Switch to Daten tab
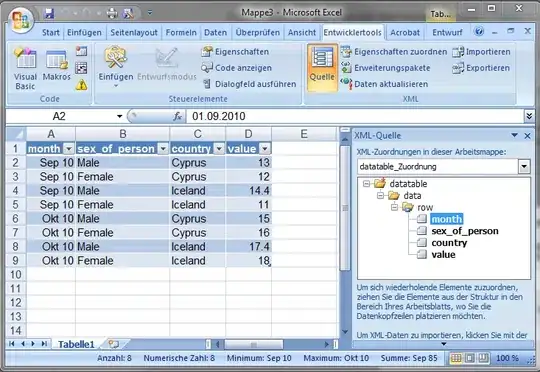The image size is (540, 372). click(x=215, y=32)
